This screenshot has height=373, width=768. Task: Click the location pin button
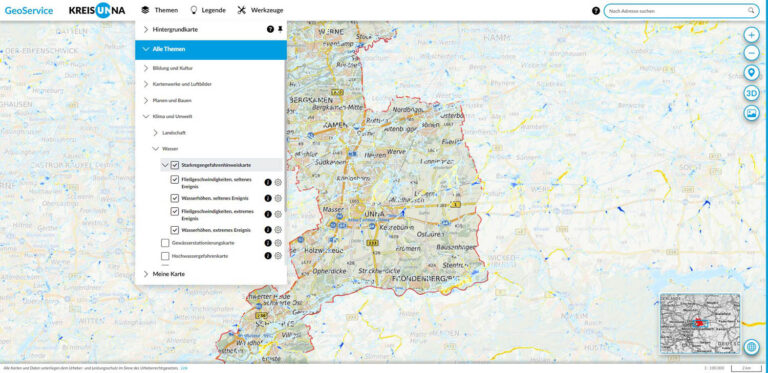point(751,73)
